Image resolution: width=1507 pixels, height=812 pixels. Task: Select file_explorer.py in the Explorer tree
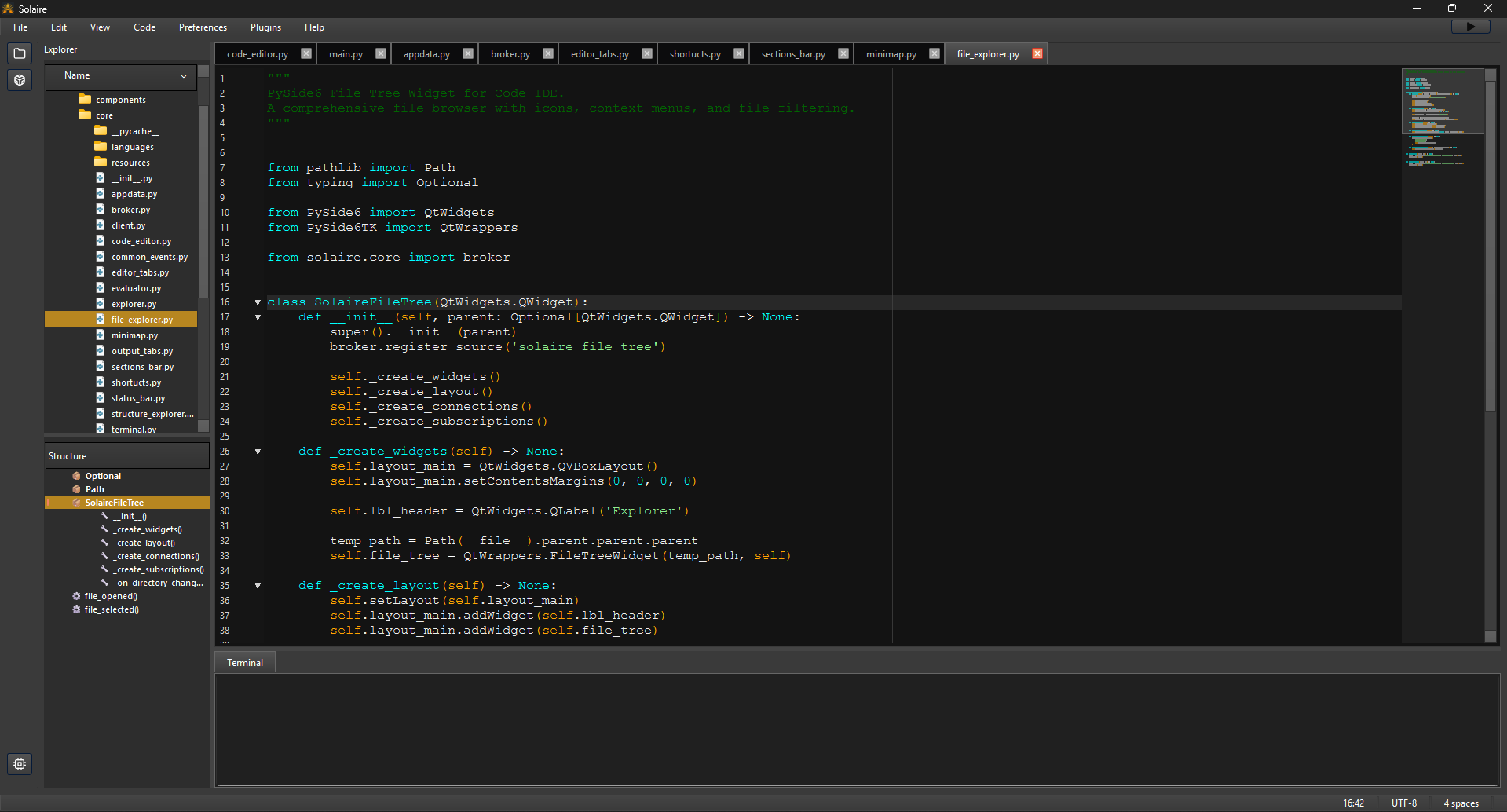coord(121,320)
